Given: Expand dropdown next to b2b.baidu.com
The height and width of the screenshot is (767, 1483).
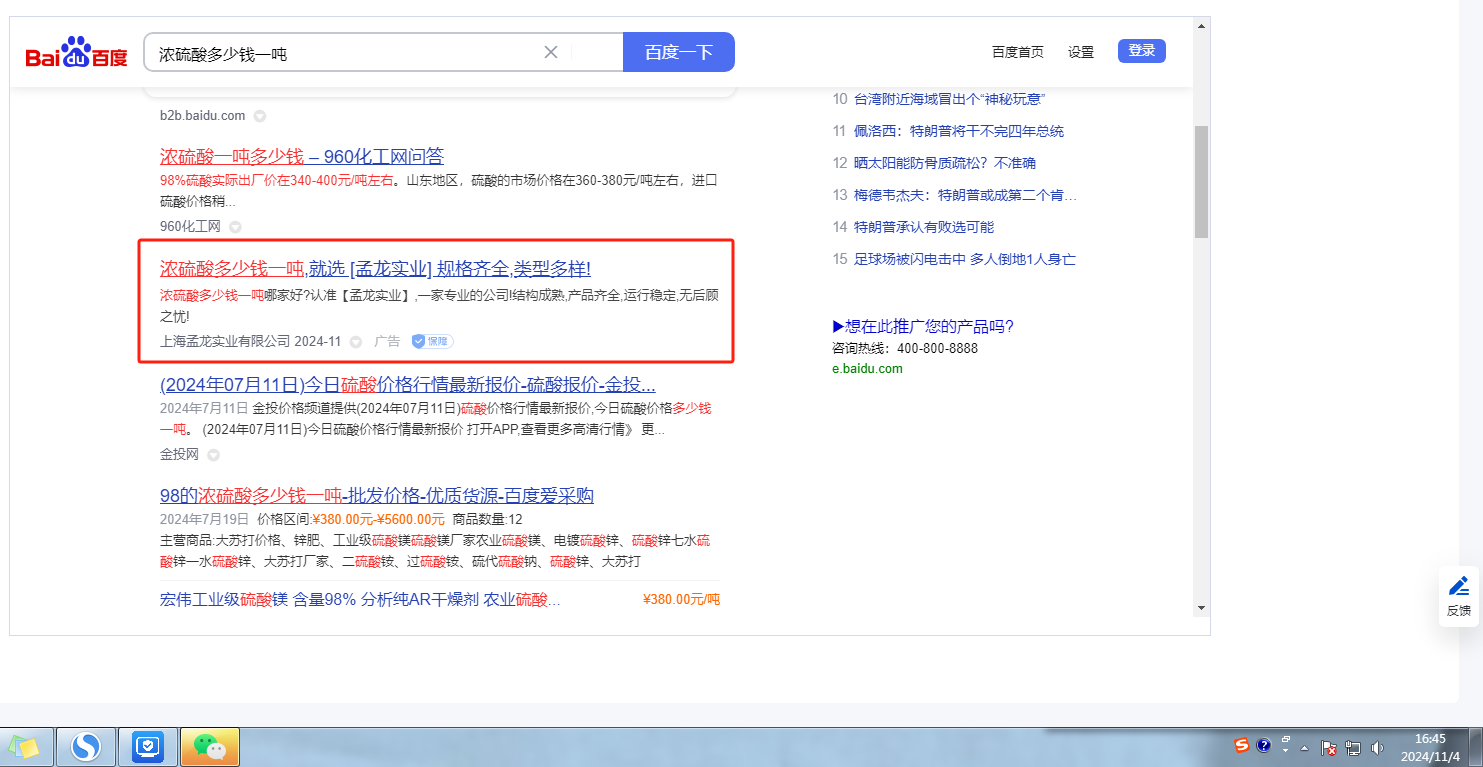Looking at the screenshot, I should click(259, 116).
